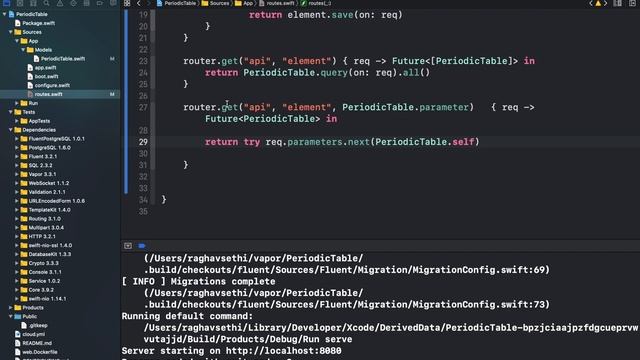Select the DatabaseKit 1.3.3 package
The width and height of the screenshot is (640, 360).
(x=50, y=254)
